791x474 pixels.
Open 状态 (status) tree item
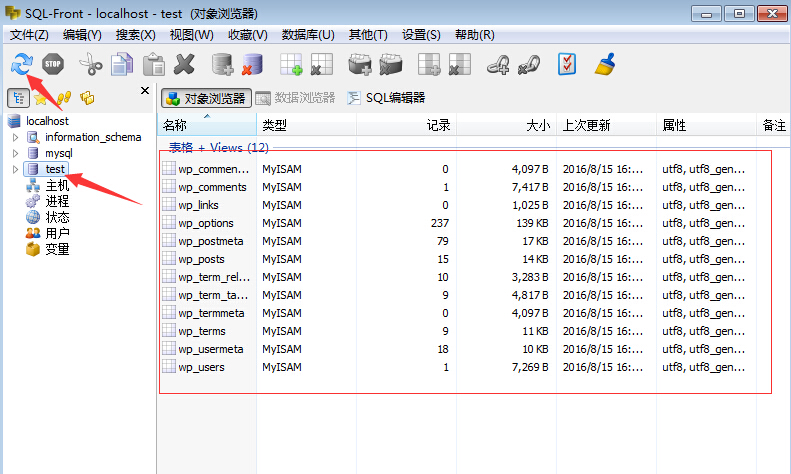pyautogui.click(x=57, y=217)
